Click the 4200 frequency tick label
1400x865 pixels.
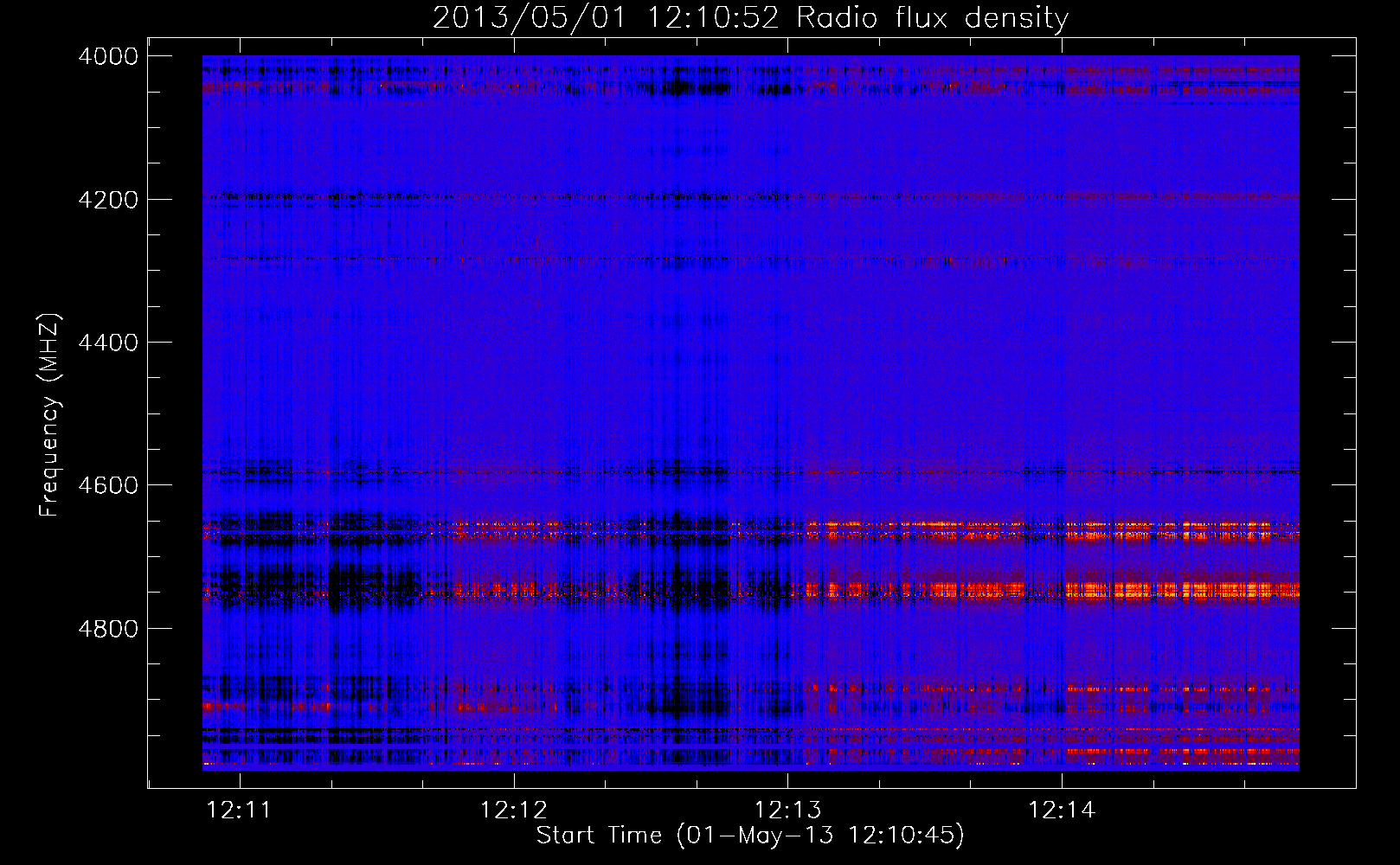pyautogui.click(x=108, y=200)
